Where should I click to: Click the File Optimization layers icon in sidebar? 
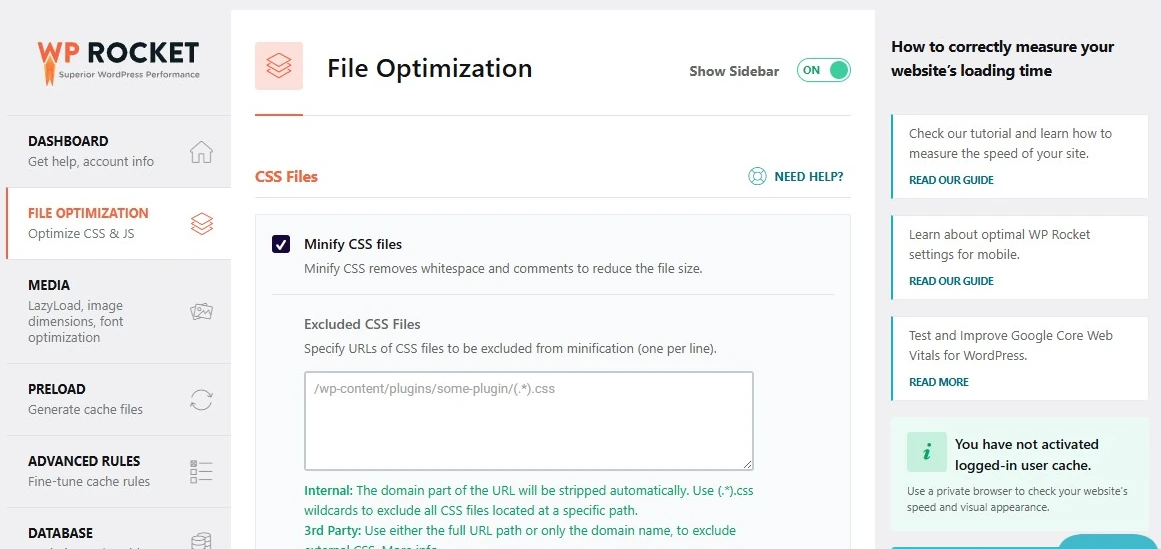point(201,224)
